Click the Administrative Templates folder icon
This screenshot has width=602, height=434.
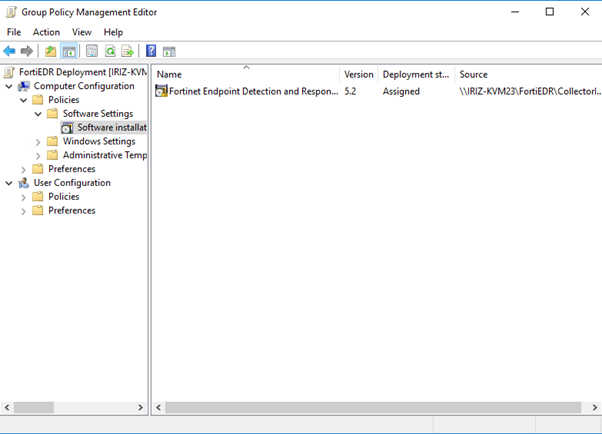[x=52, y=155]
